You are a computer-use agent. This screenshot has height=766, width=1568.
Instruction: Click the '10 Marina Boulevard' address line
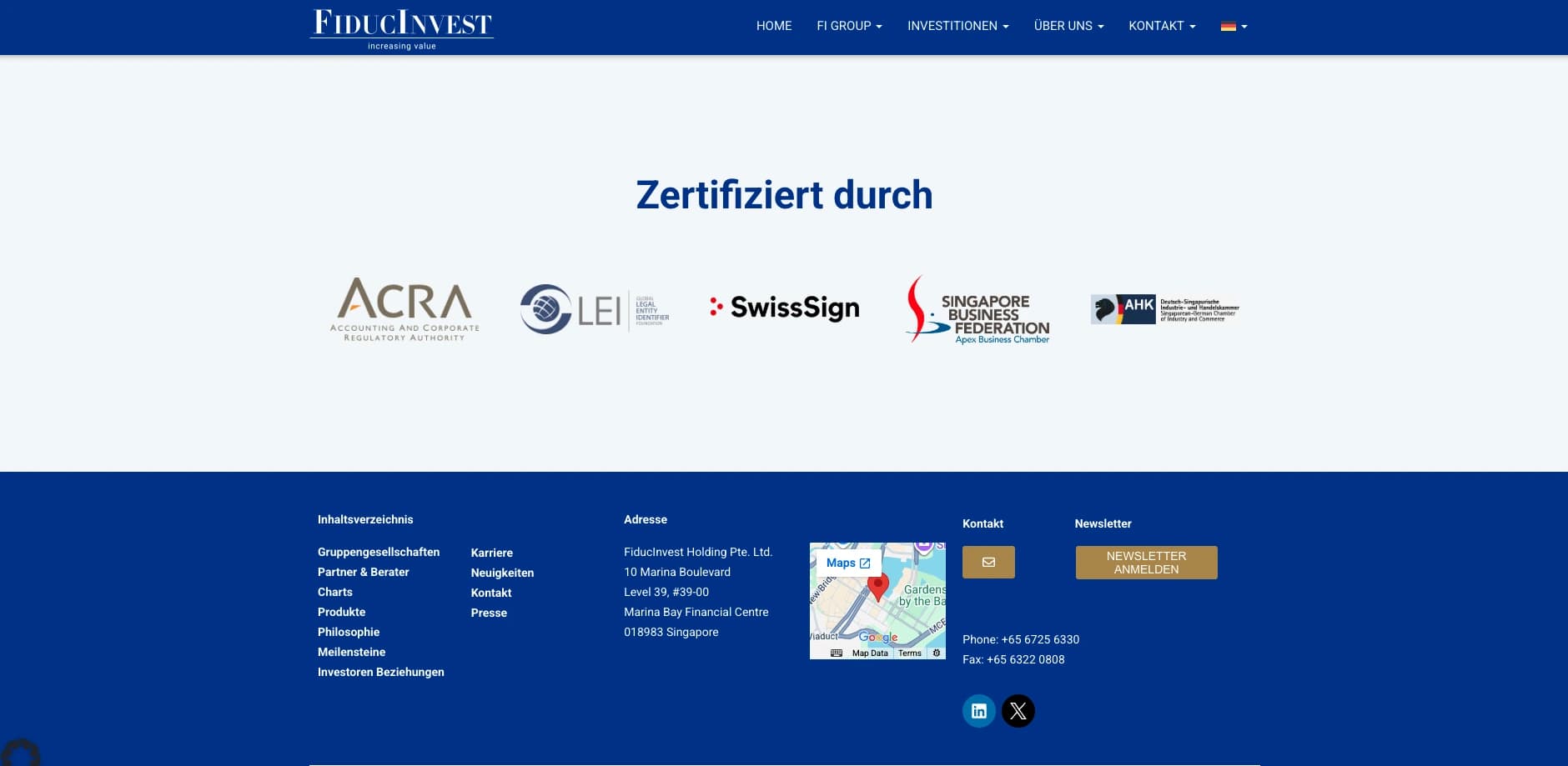coord(677,572)
